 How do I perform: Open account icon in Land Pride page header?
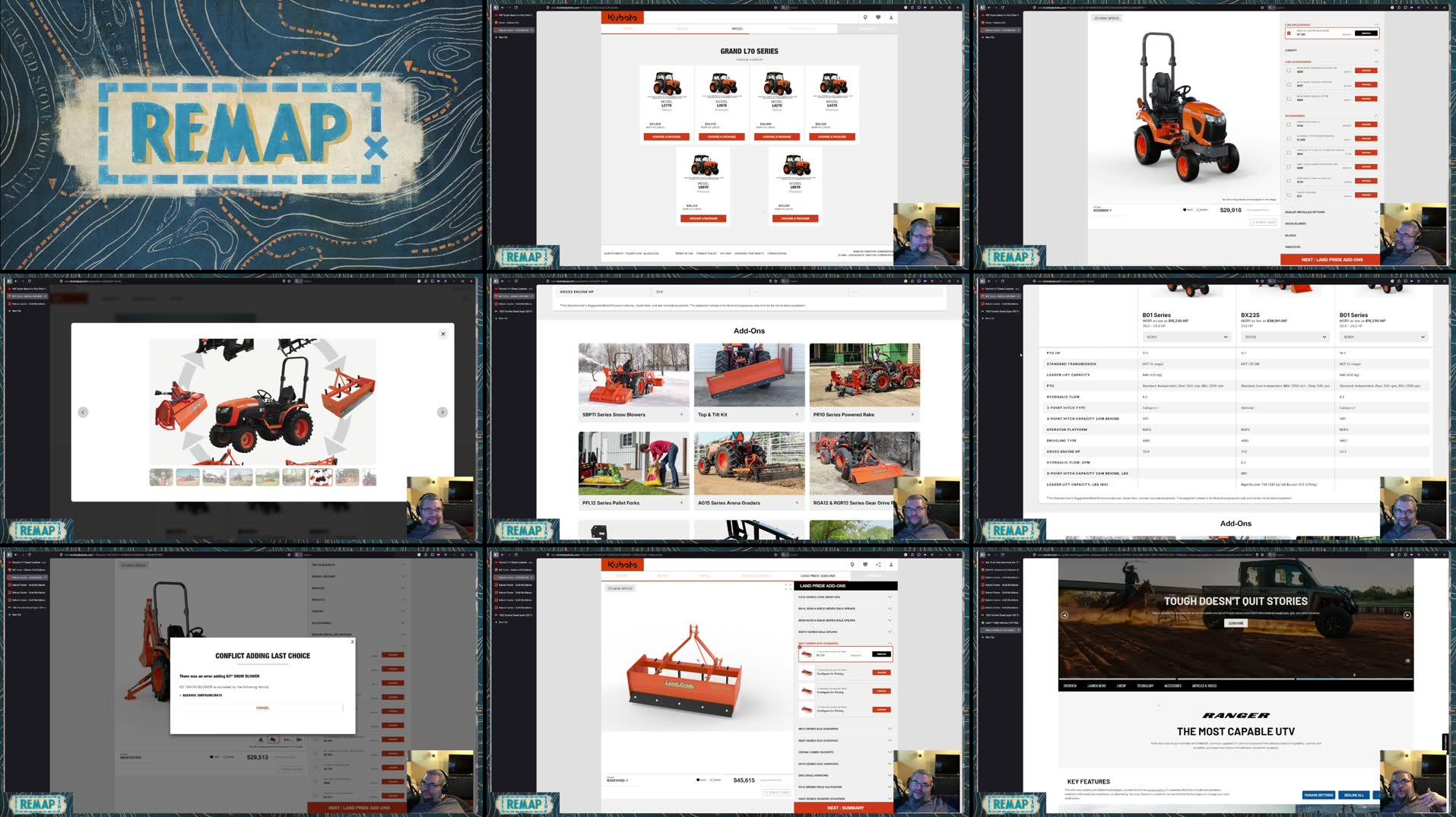point(891,565)
